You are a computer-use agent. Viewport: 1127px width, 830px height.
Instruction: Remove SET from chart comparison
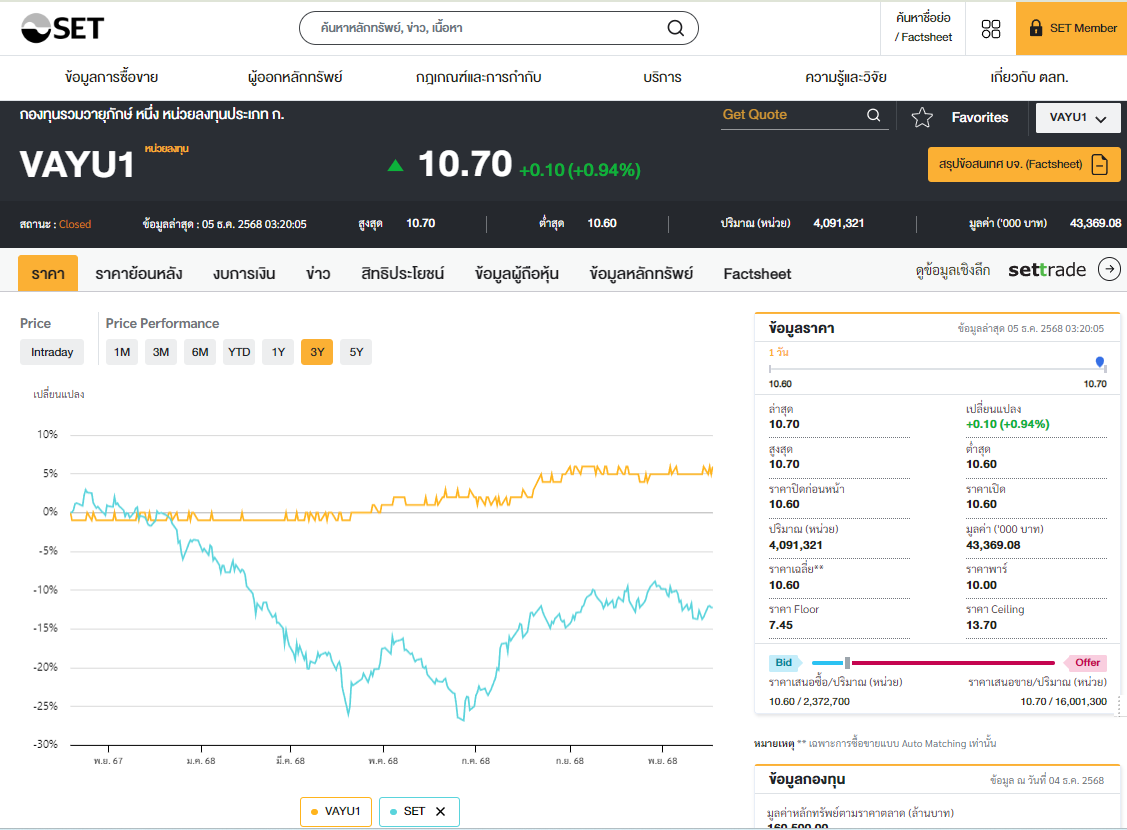coord(440,811)
